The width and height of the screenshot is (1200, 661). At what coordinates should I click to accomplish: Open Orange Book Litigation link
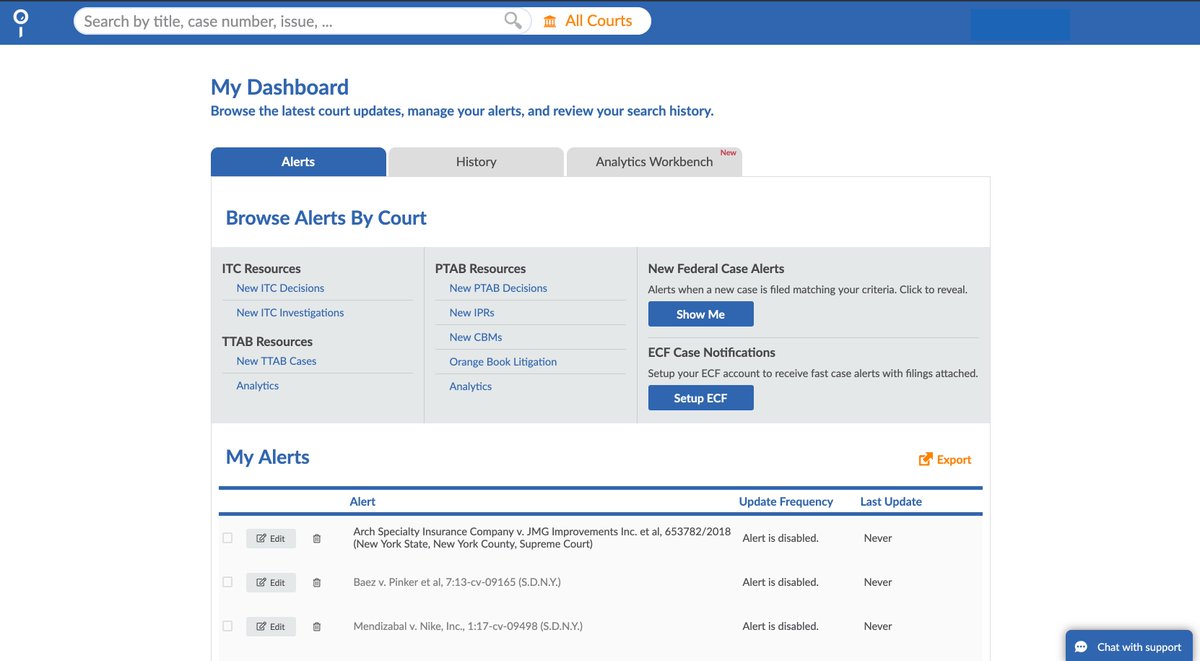pos(503,362)
